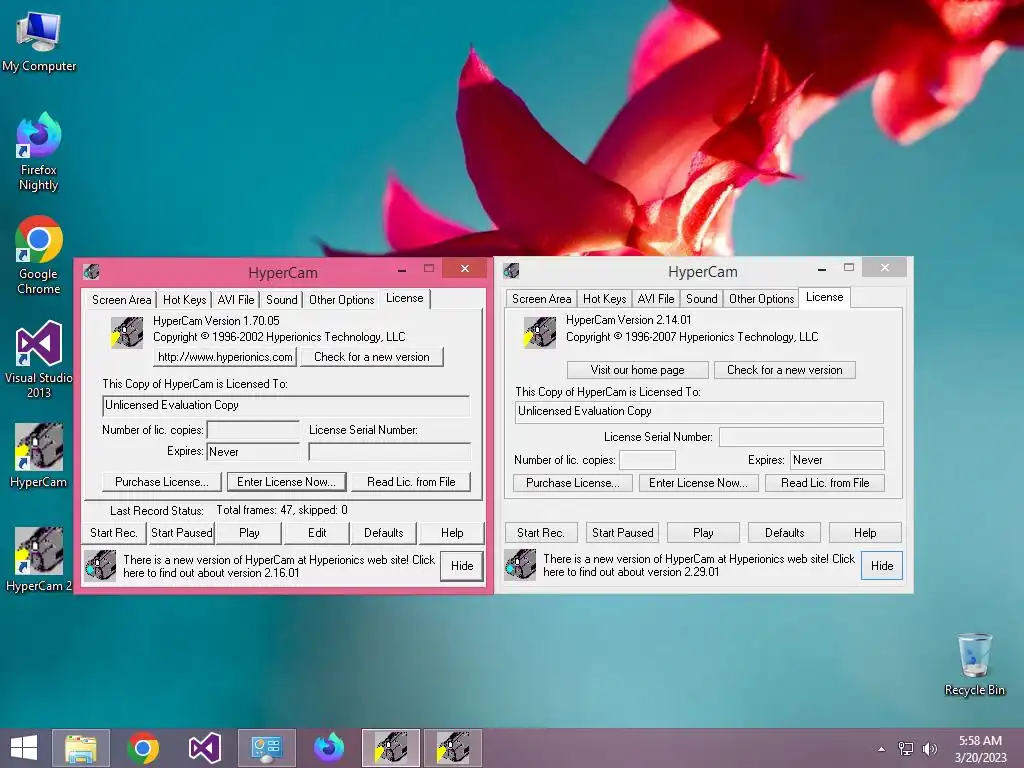The width and height of the screenshot is (1024, 768).
Task: Switch to Sound tab in HyperCam 1.70
Action: [x=281, y=300]
